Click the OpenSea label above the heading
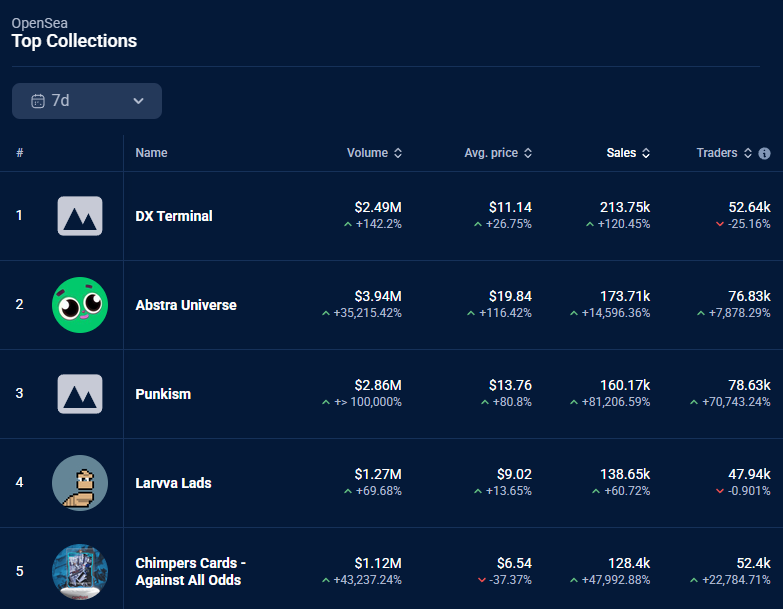783x609 pixels. [39, 23]
